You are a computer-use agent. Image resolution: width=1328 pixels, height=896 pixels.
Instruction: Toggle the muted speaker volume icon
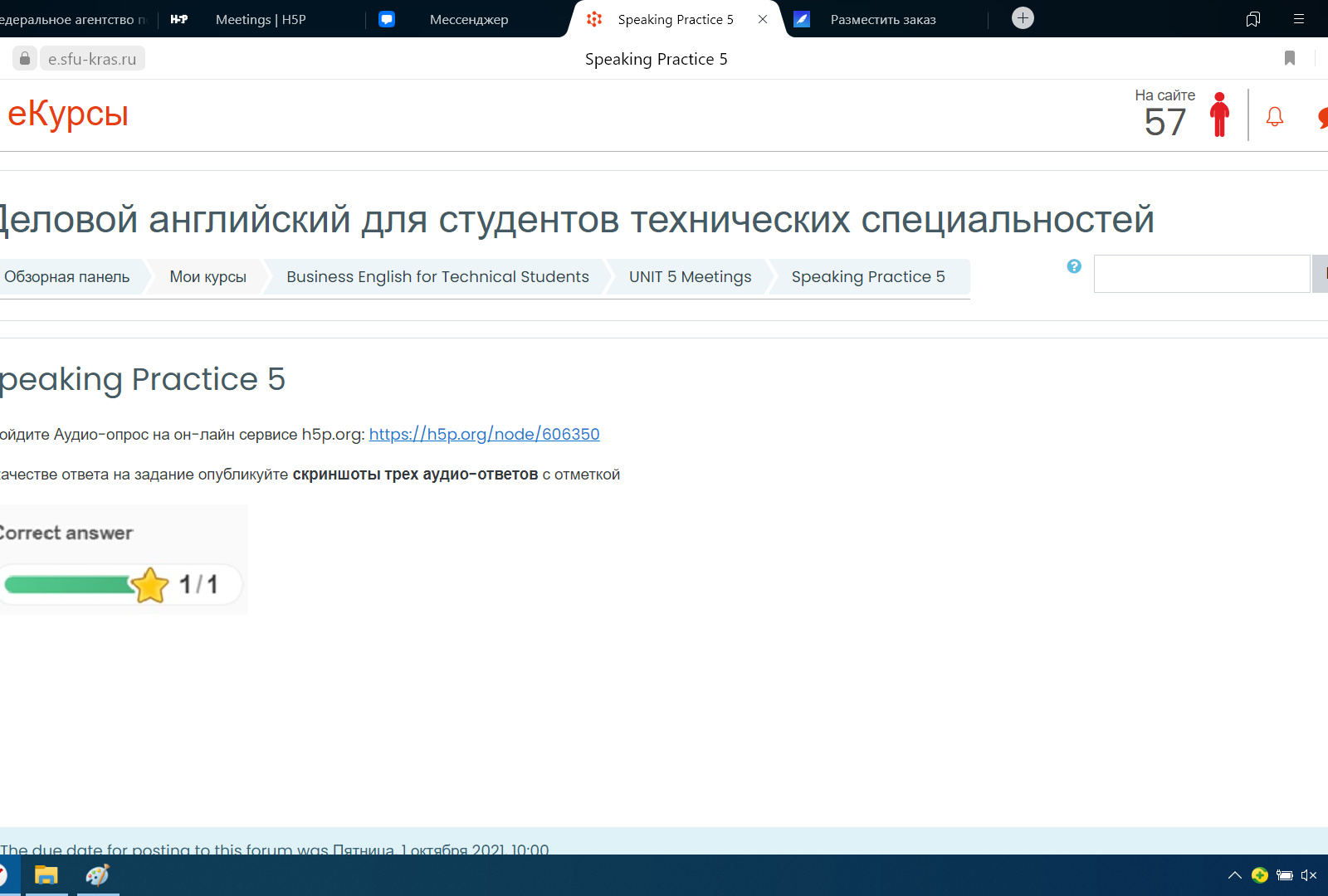(x=1309, y=875)
